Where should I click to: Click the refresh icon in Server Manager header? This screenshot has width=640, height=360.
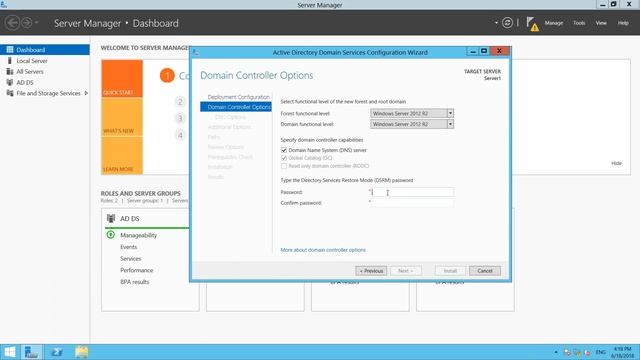tap(507, 23)
